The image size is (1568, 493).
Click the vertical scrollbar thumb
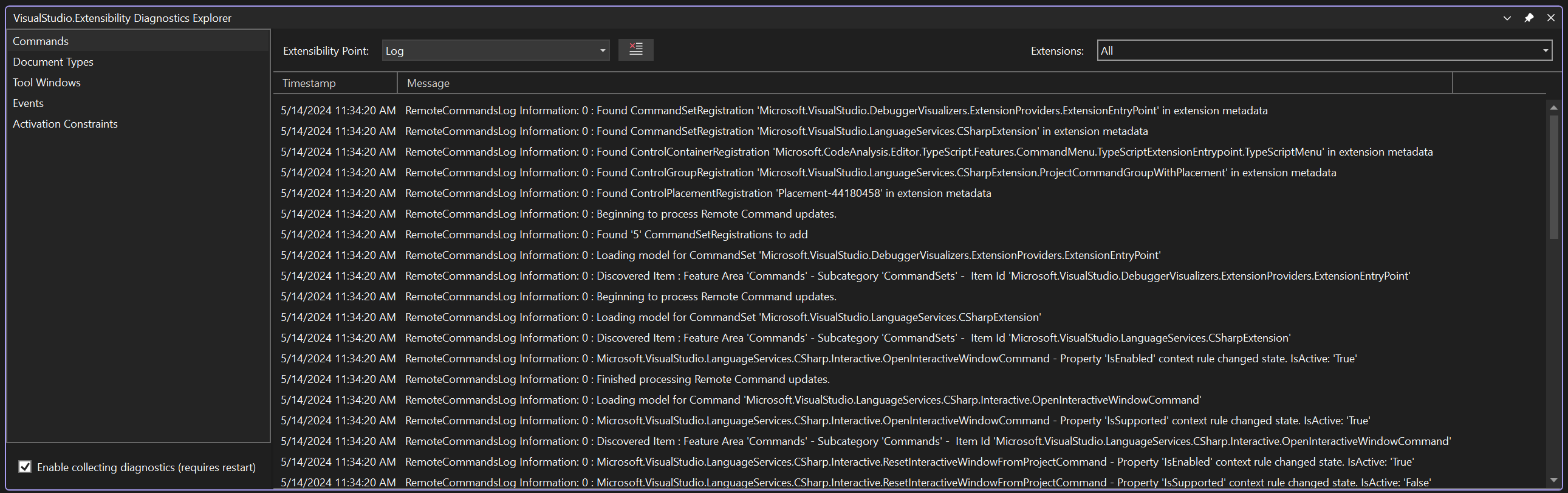tap(1553, 177)
